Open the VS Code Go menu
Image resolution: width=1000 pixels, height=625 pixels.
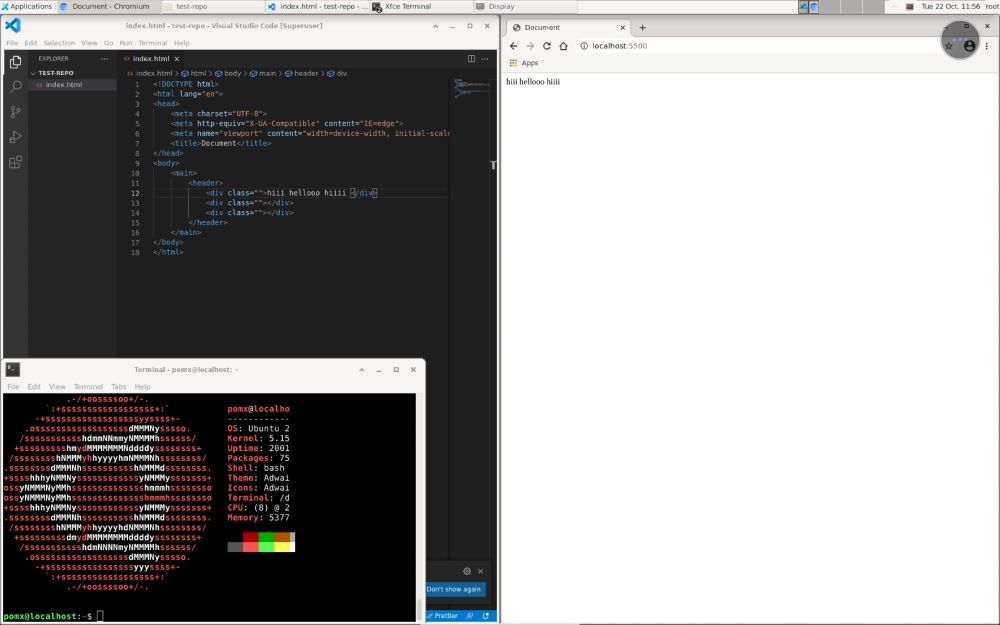(108, 43)
